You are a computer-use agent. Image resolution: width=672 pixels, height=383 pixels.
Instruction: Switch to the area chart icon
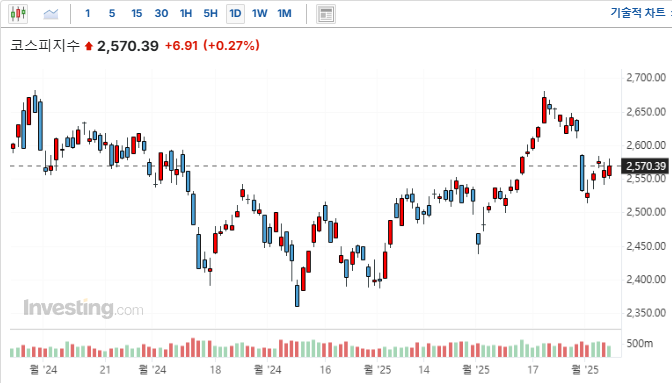coord(51,14)
